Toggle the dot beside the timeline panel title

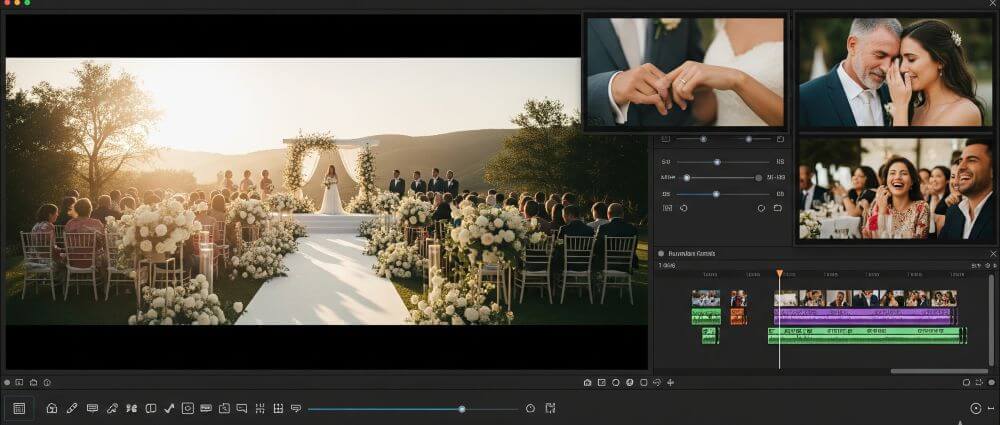(661, 254)
